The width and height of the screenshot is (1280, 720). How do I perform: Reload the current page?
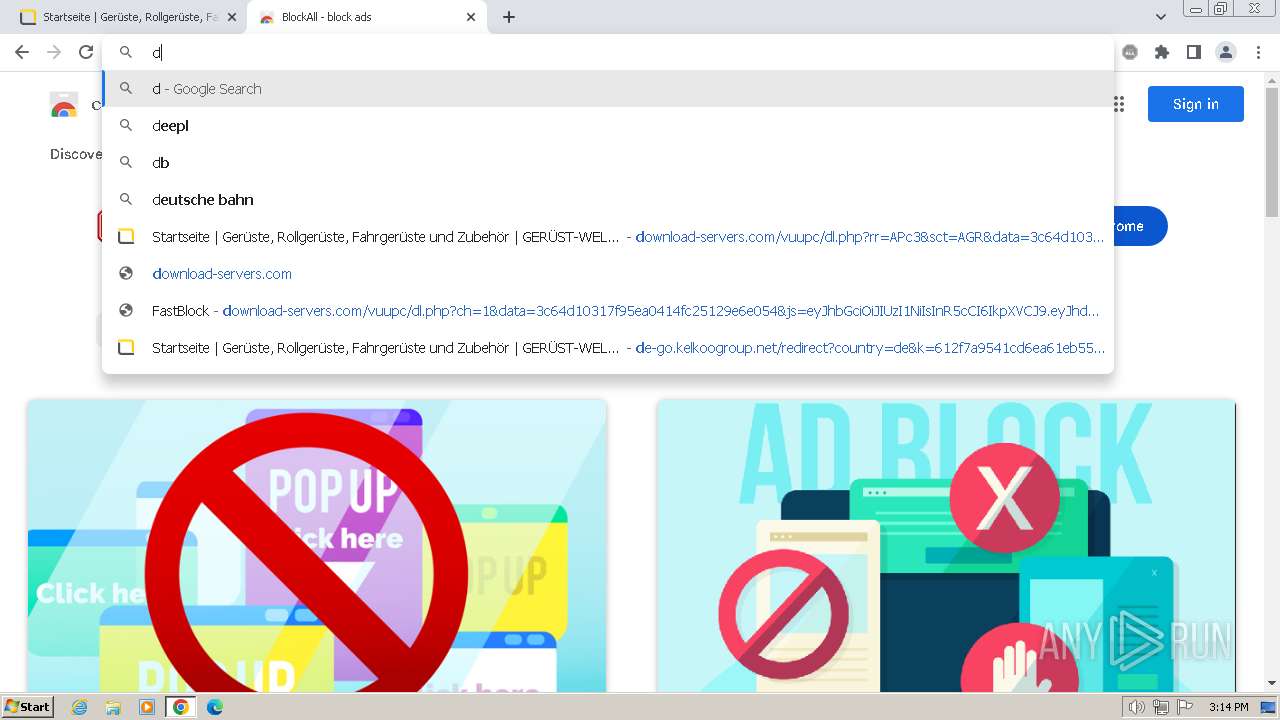point(86,52)
